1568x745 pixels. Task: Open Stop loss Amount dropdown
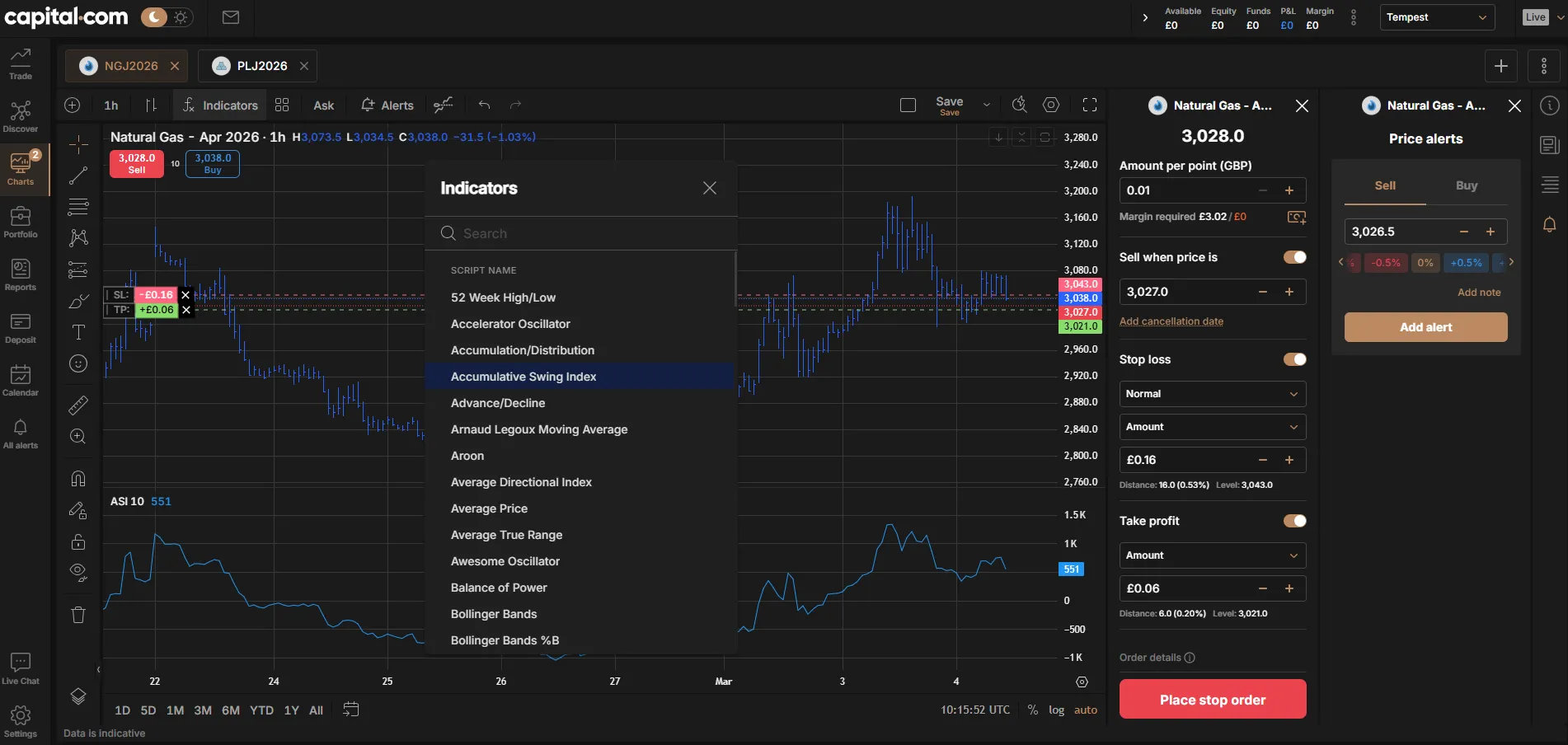tap(1213, 427)
